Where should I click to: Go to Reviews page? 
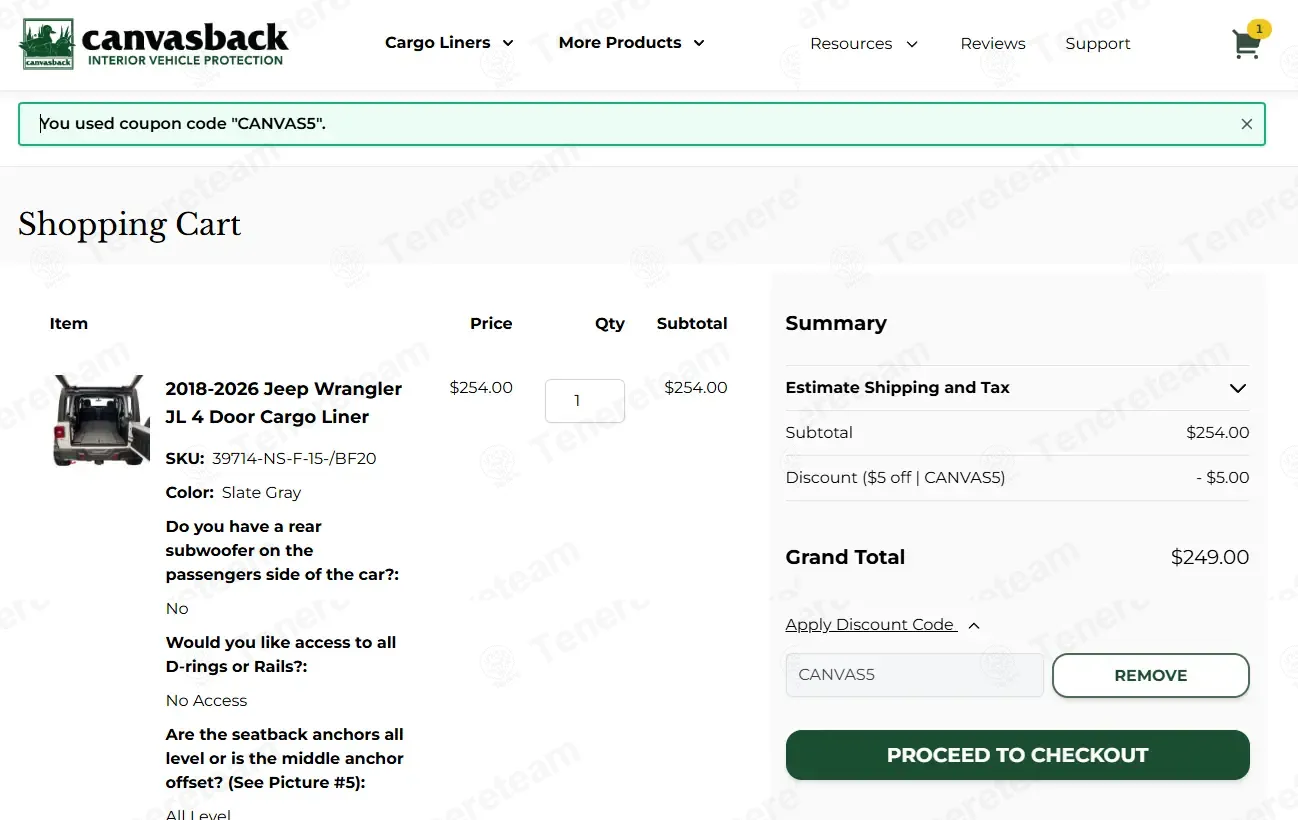[993, 44]
